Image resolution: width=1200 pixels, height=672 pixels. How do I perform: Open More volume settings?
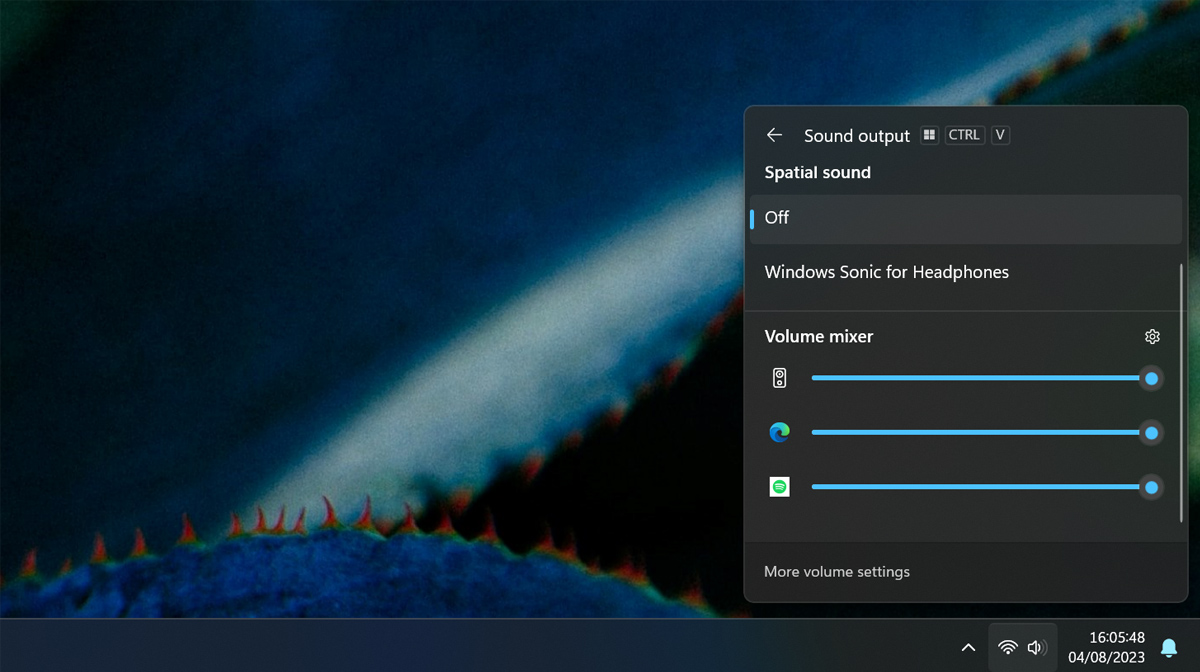coord(837,572)
